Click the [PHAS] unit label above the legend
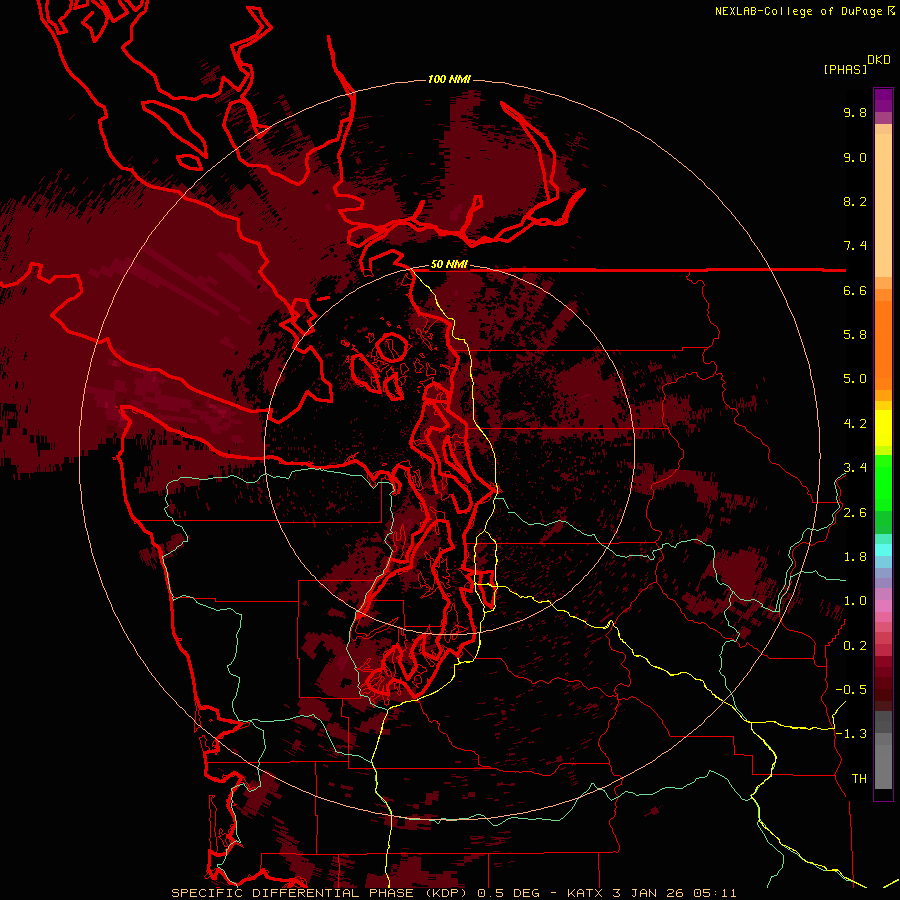900x900 pixels. click(x=845, y=69)
